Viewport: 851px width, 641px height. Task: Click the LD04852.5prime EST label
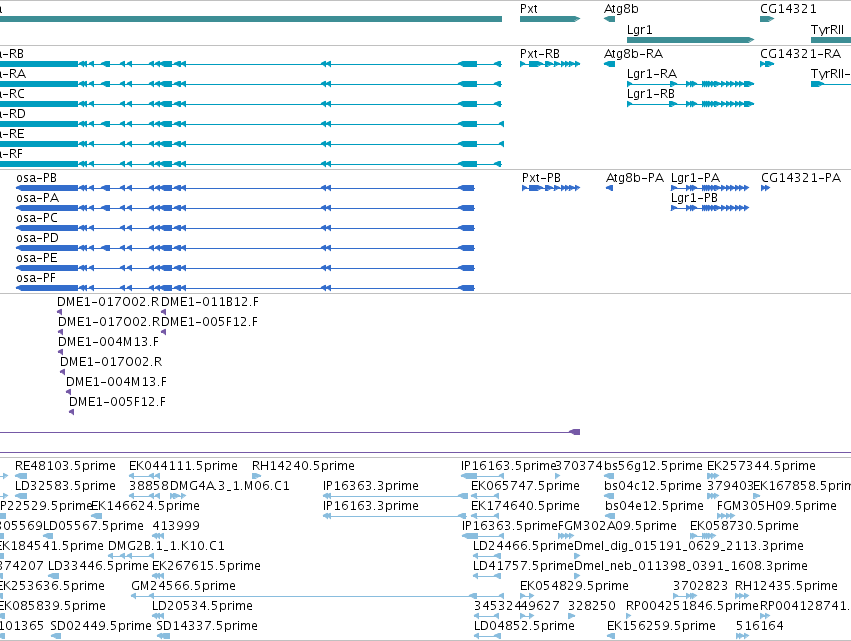tap(524, 626)
